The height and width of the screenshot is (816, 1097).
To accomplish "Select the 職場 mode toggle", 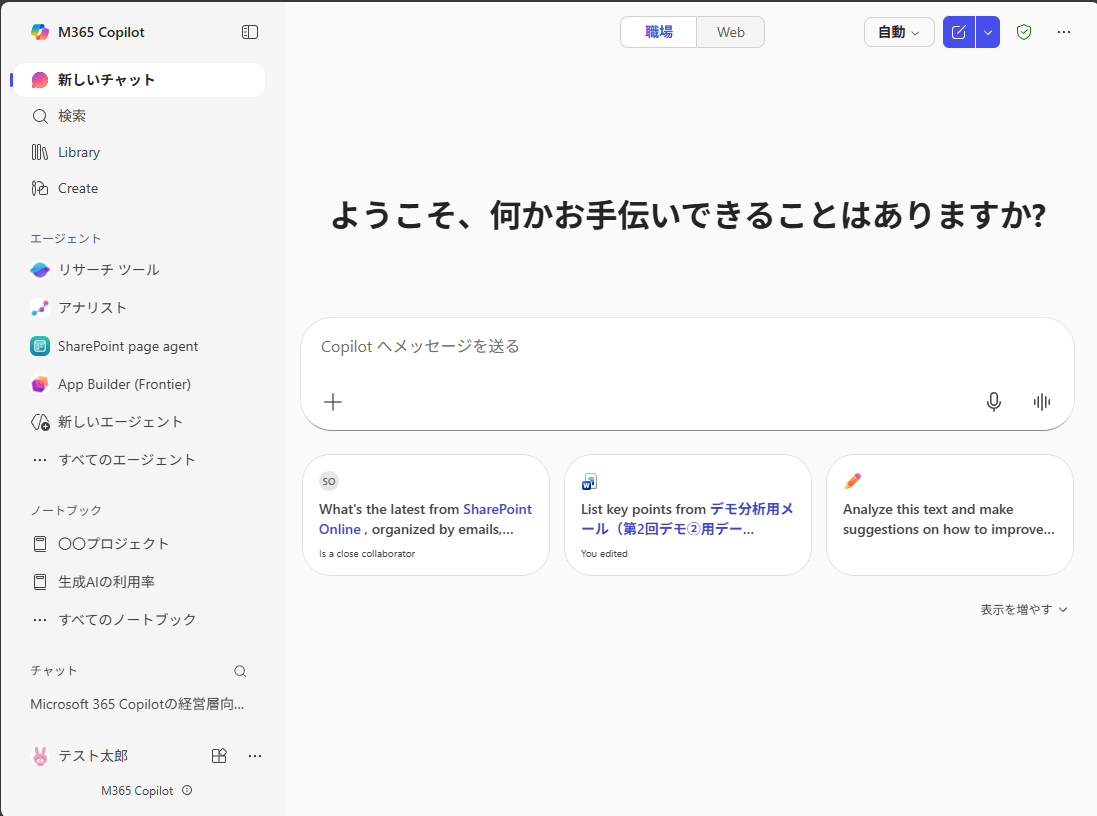I will tap(659, 32).
